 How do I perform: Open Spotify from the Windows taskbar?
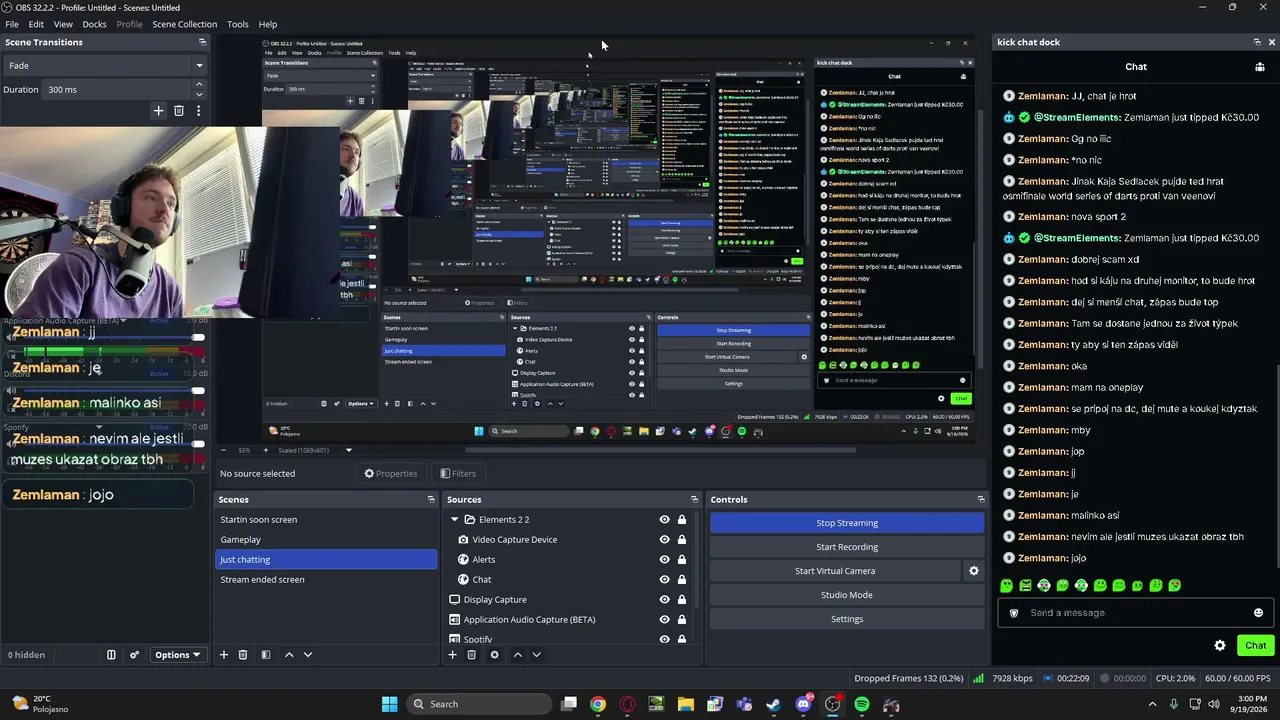[862, 704]
